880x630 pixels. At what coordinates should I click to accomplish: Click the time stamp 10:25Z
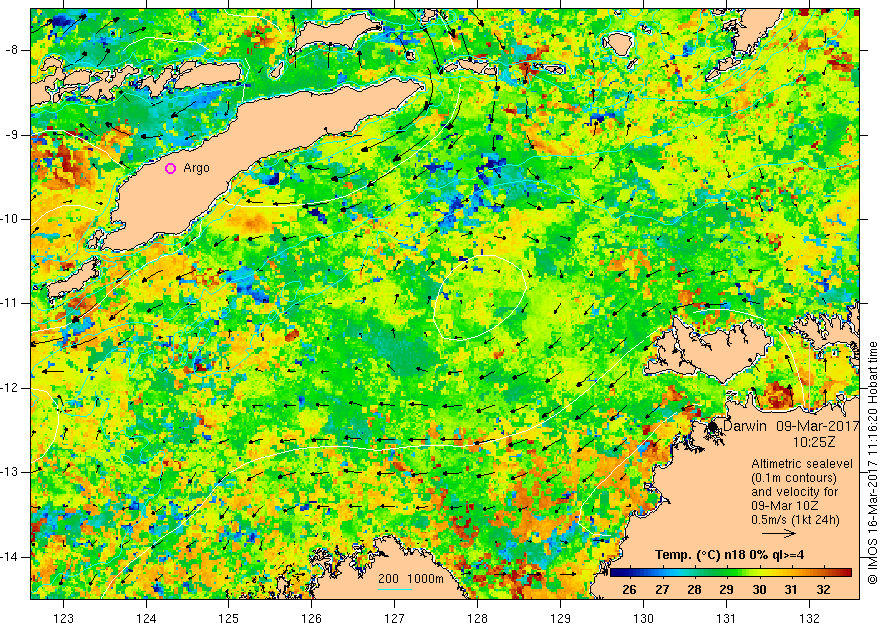click(814, 442)
